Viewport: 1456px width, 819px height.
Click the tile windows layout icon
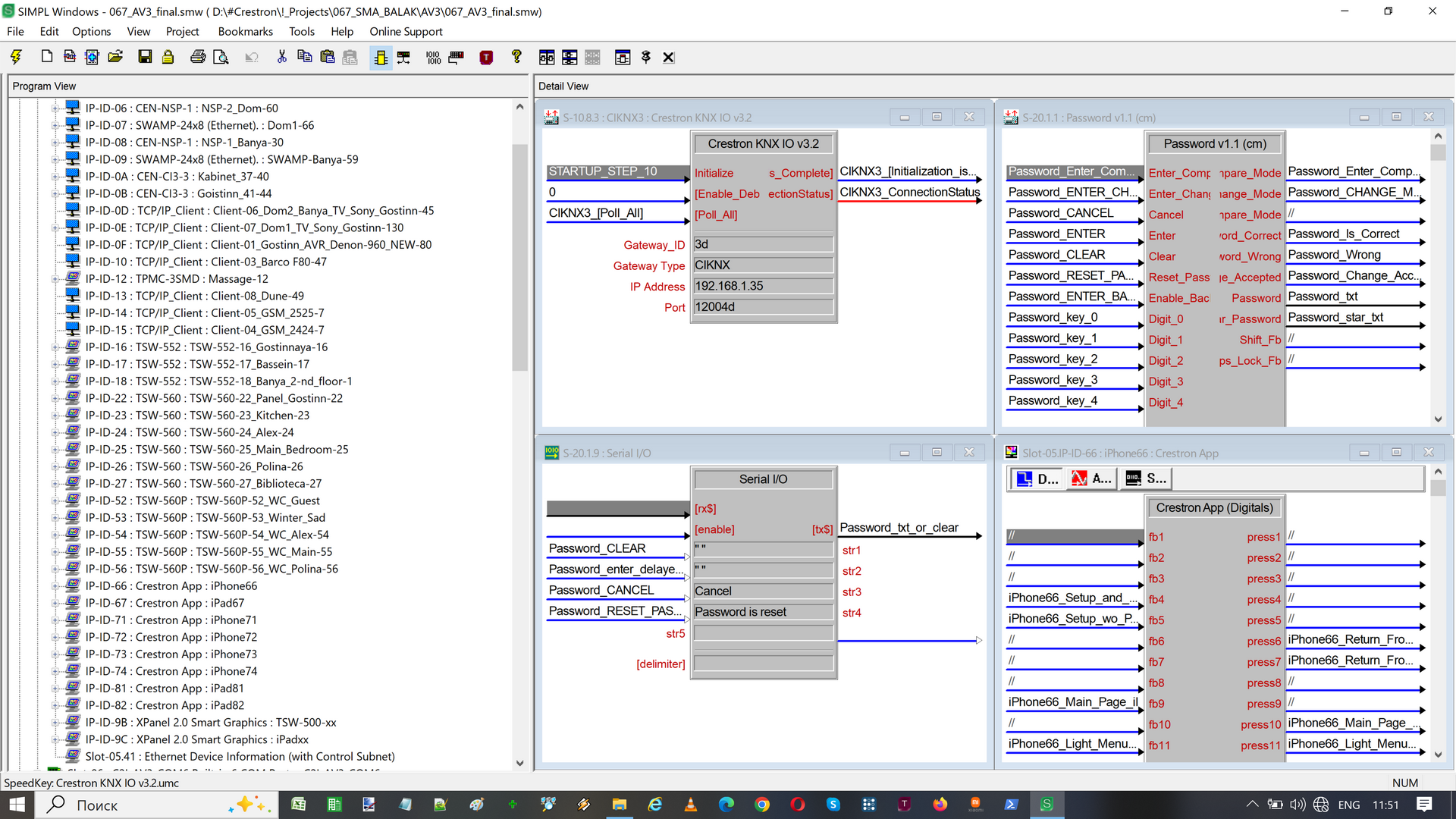click(570, 57)
